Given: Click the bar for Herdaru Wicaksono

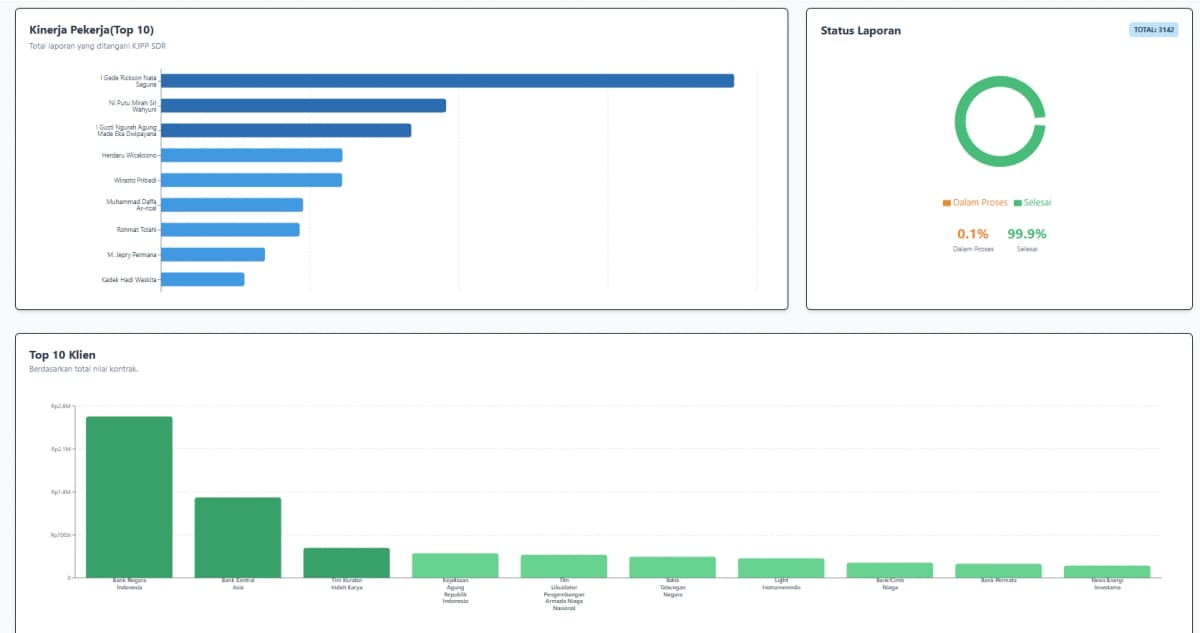Looking at the screenshot, I should point(250,154).
